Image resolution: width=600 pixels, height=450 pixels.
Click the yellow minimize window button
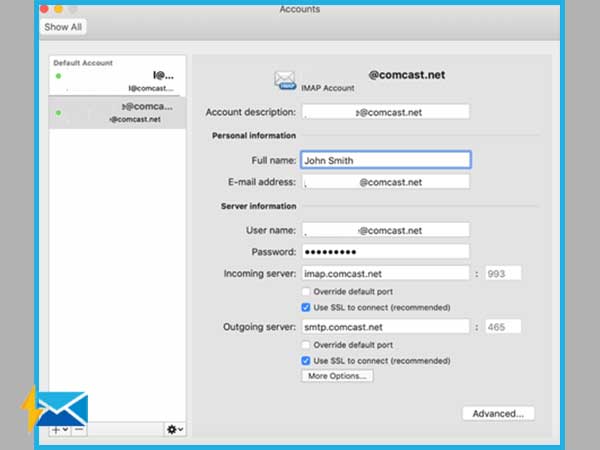59,8
